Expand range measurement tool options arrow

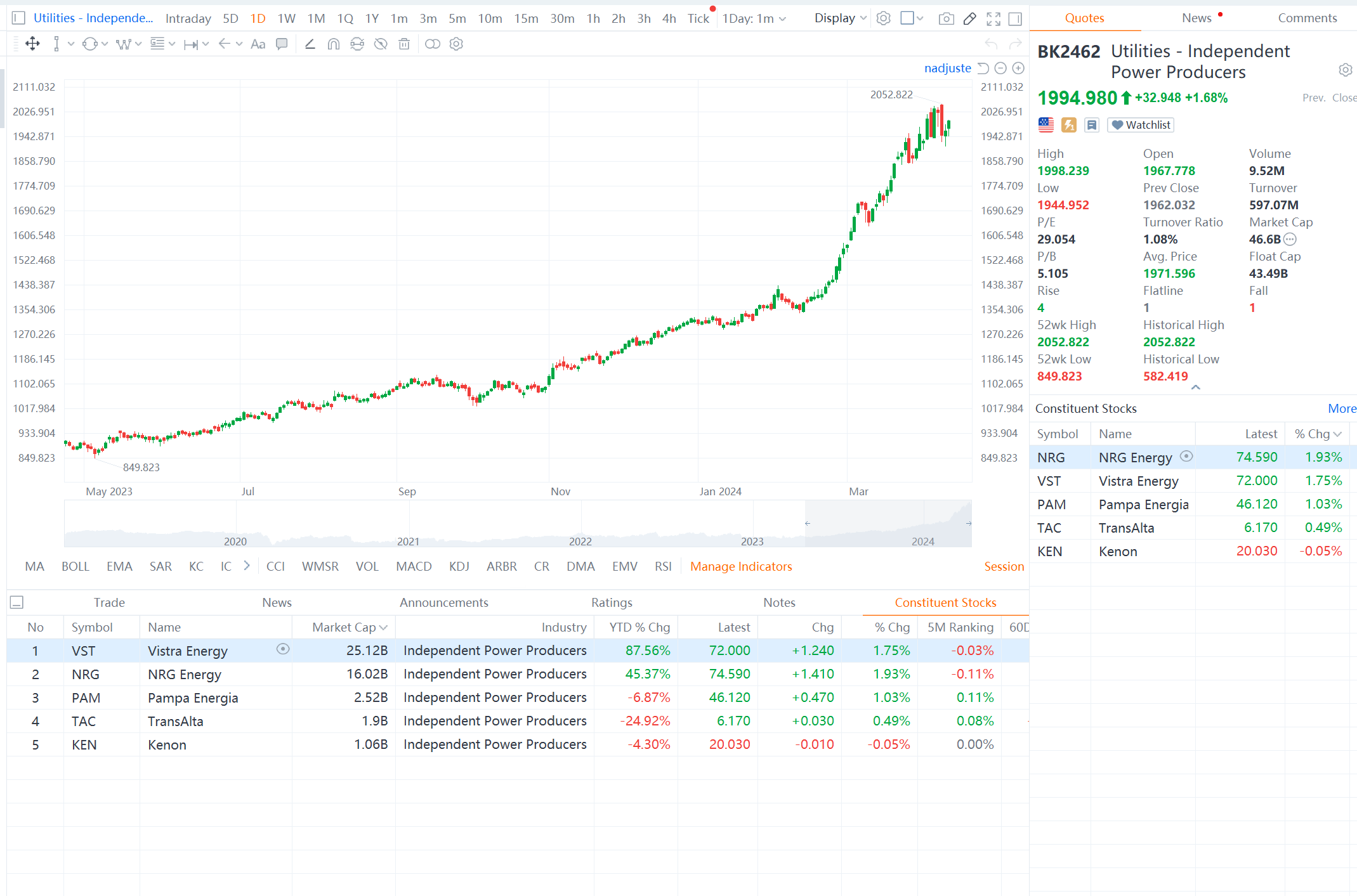point(206,44)
